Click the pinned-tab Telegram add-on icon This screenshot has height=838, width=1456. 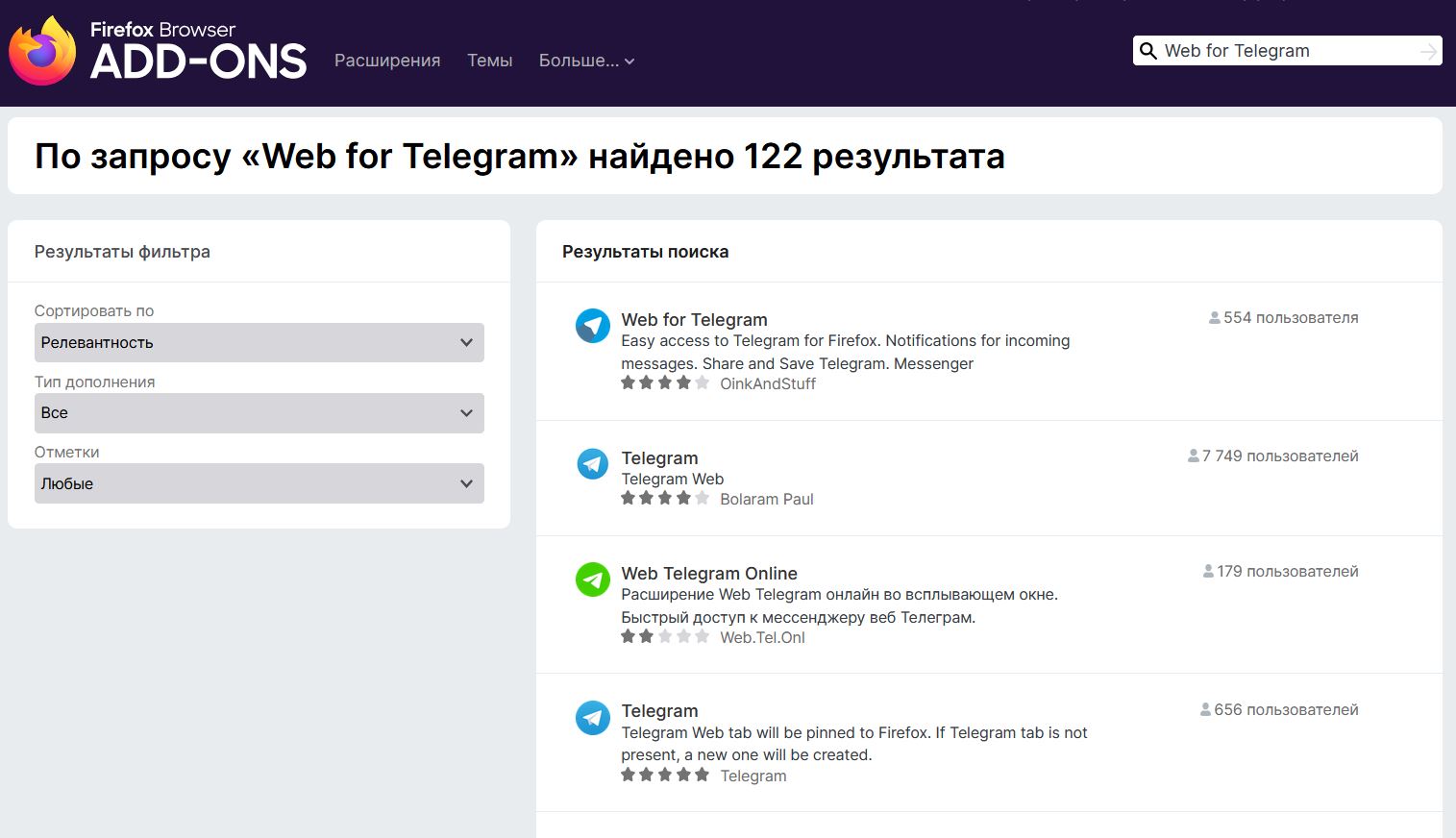coord(592,718)
